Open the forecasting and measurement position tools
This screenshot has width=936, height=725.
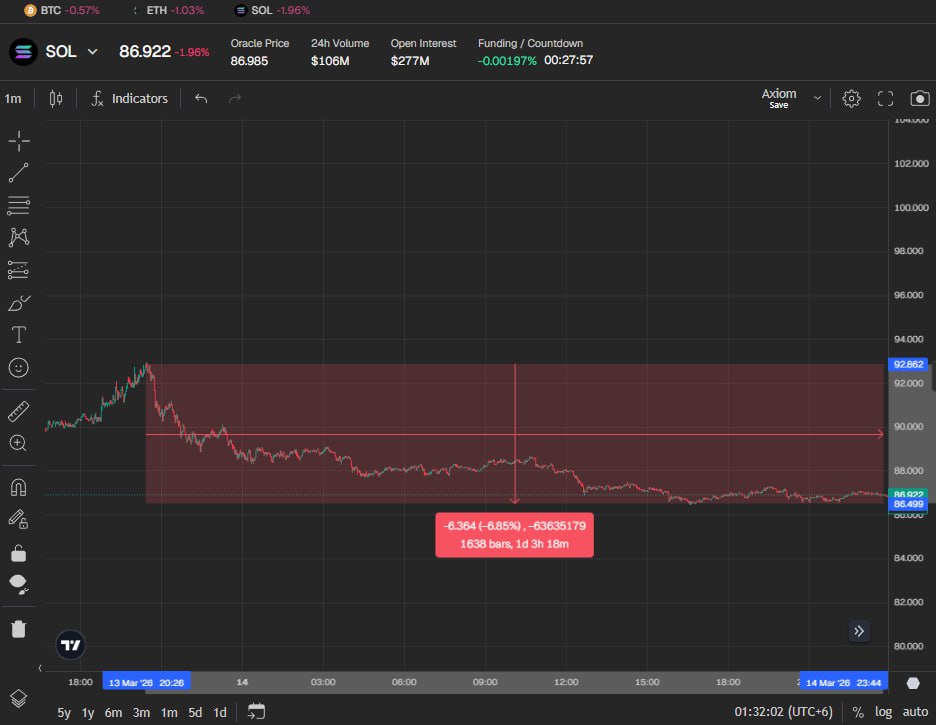tap(19, 270)
